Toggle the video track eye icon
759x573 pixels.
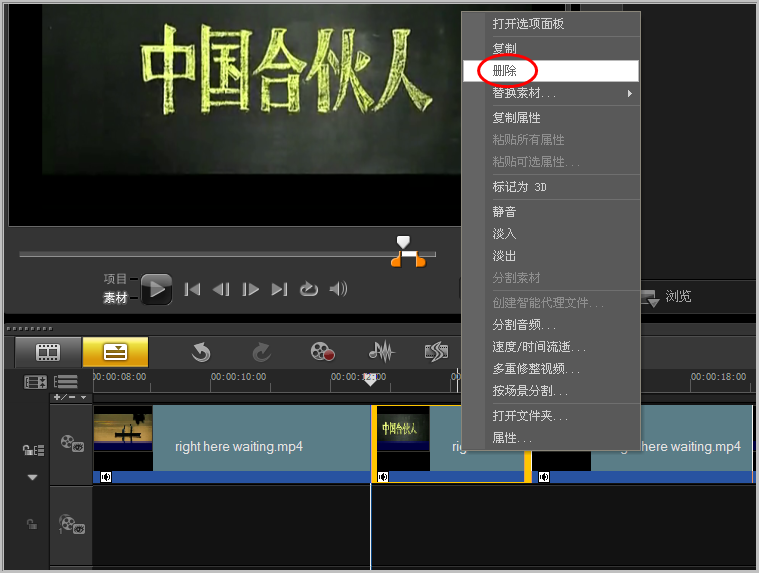(x=72, y=443)
